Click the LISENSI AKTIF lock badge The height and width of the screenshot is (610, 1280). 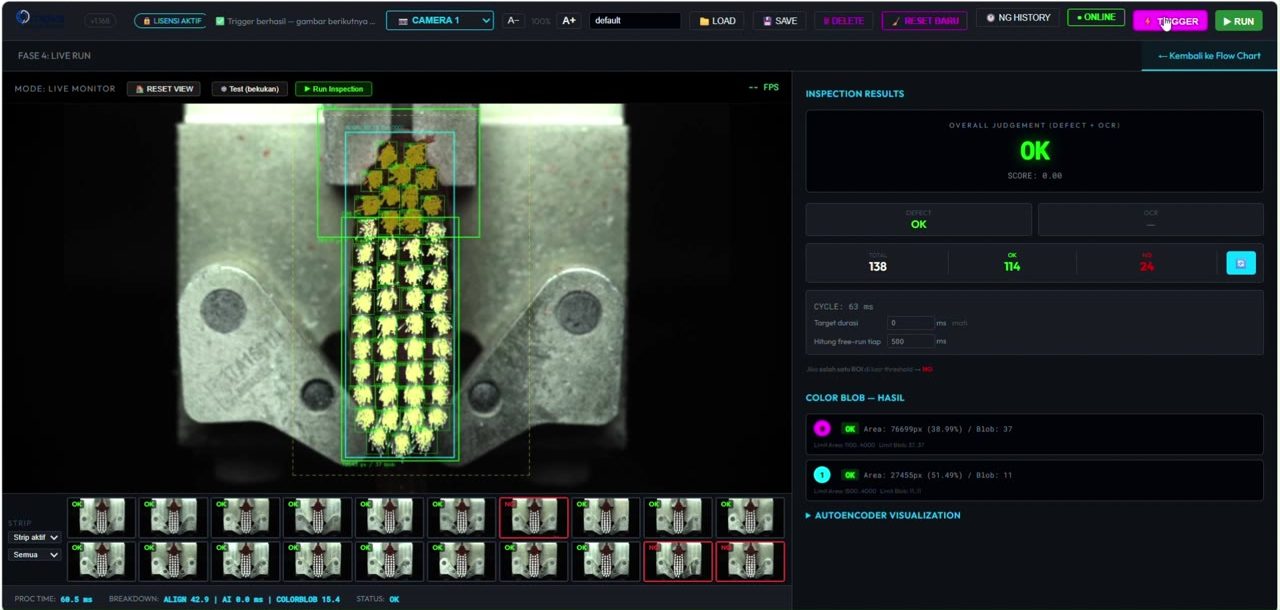171,21
